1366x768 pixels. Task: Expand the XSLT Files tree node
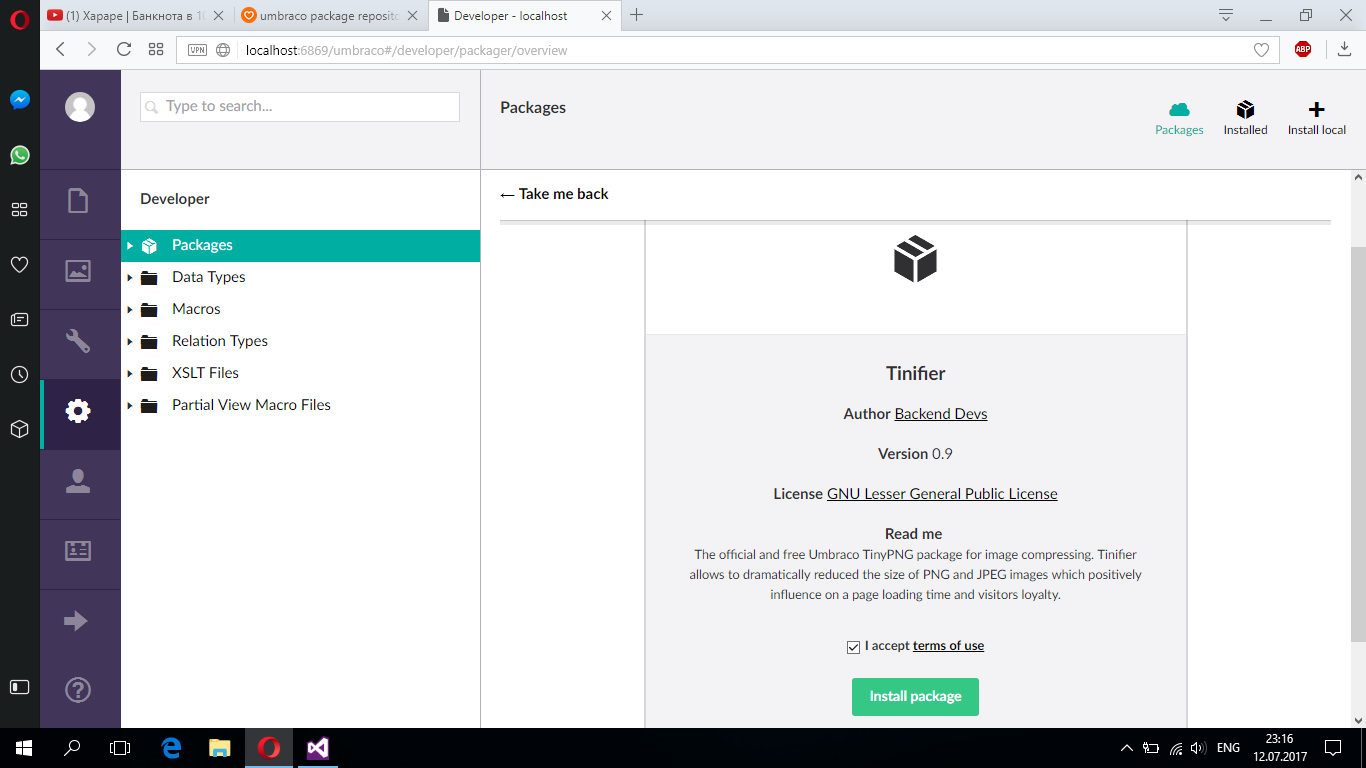pos(130,373)
